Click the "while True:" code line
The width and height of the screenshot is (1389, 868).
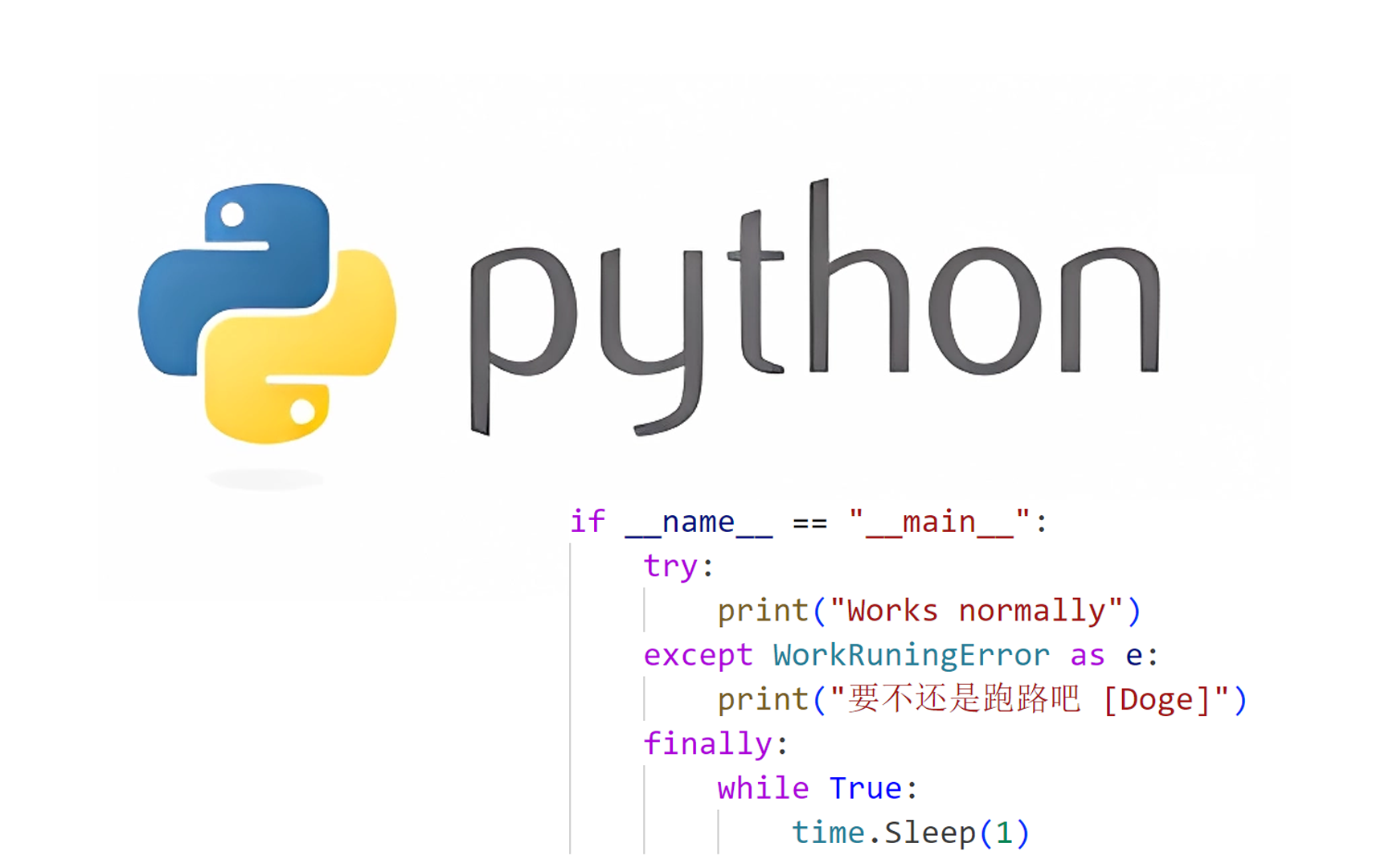[x=817, y=788]
